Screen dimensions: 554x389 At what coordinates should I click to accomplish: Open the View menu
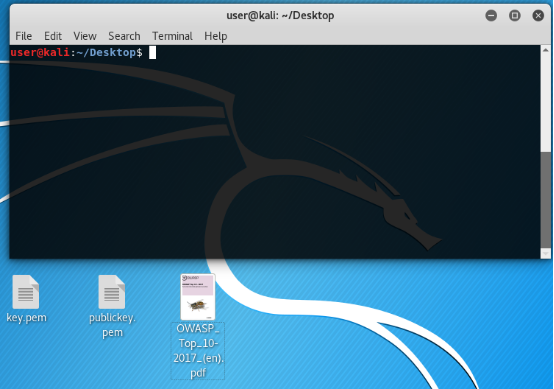pyautogui.click(x=85, y=36)
